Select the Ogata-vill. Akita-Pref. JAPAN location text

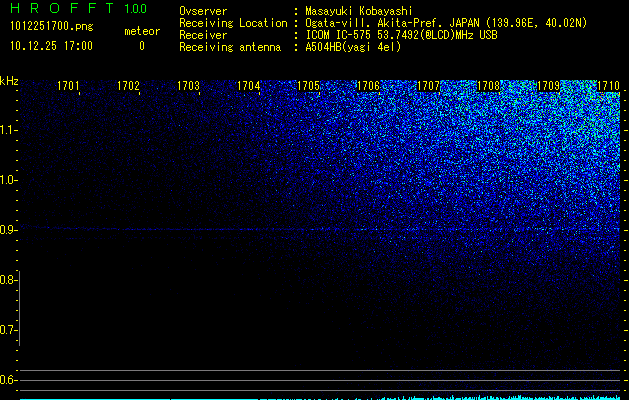point(446,23)
